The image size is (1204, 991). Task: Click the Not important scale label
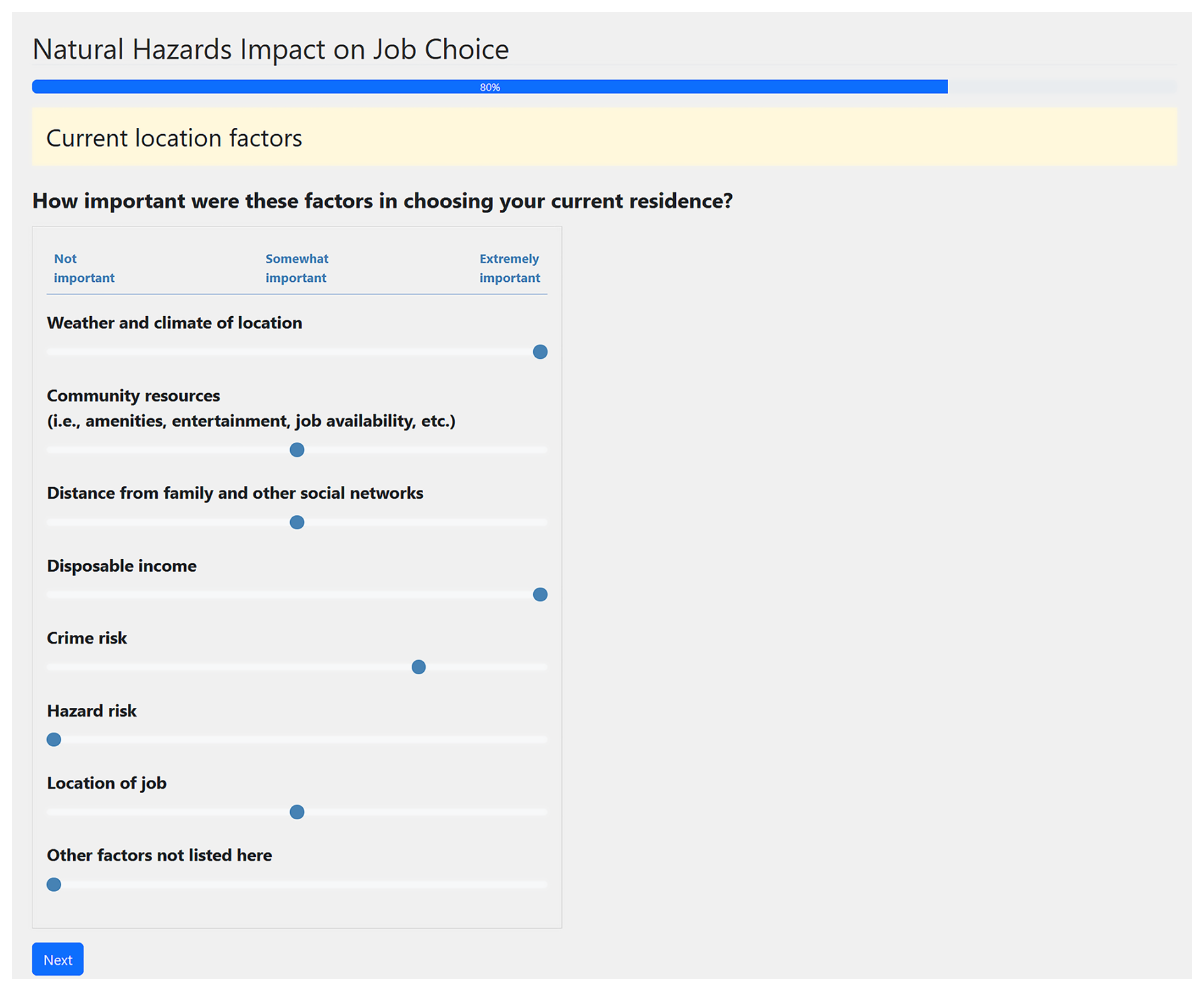[83, 268]
